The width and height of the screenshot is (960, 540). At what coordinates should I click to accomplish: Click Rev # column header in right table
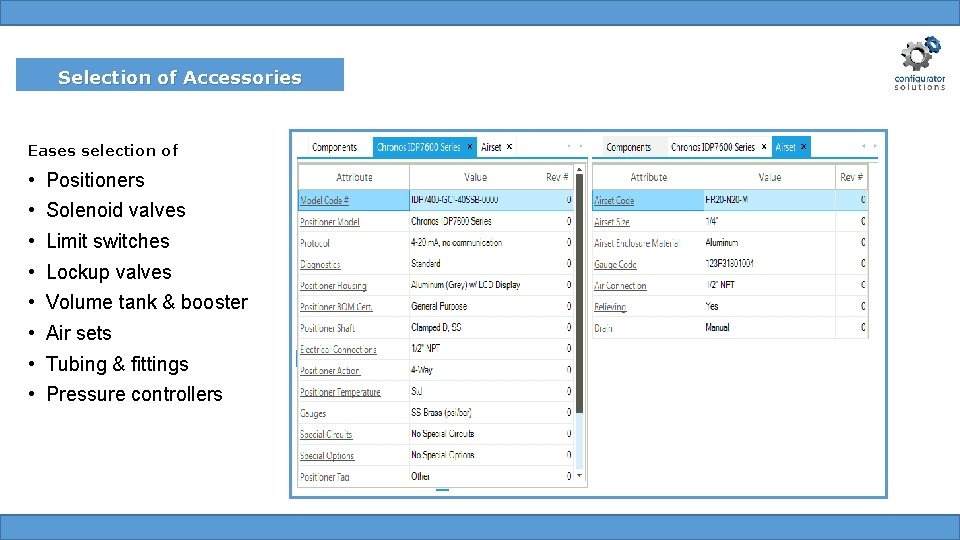851,177
